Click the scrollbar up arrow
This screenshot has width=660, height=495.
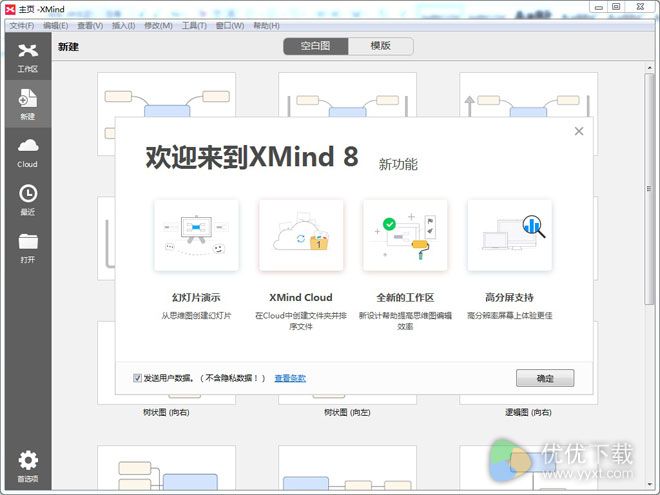pos(649,67)
